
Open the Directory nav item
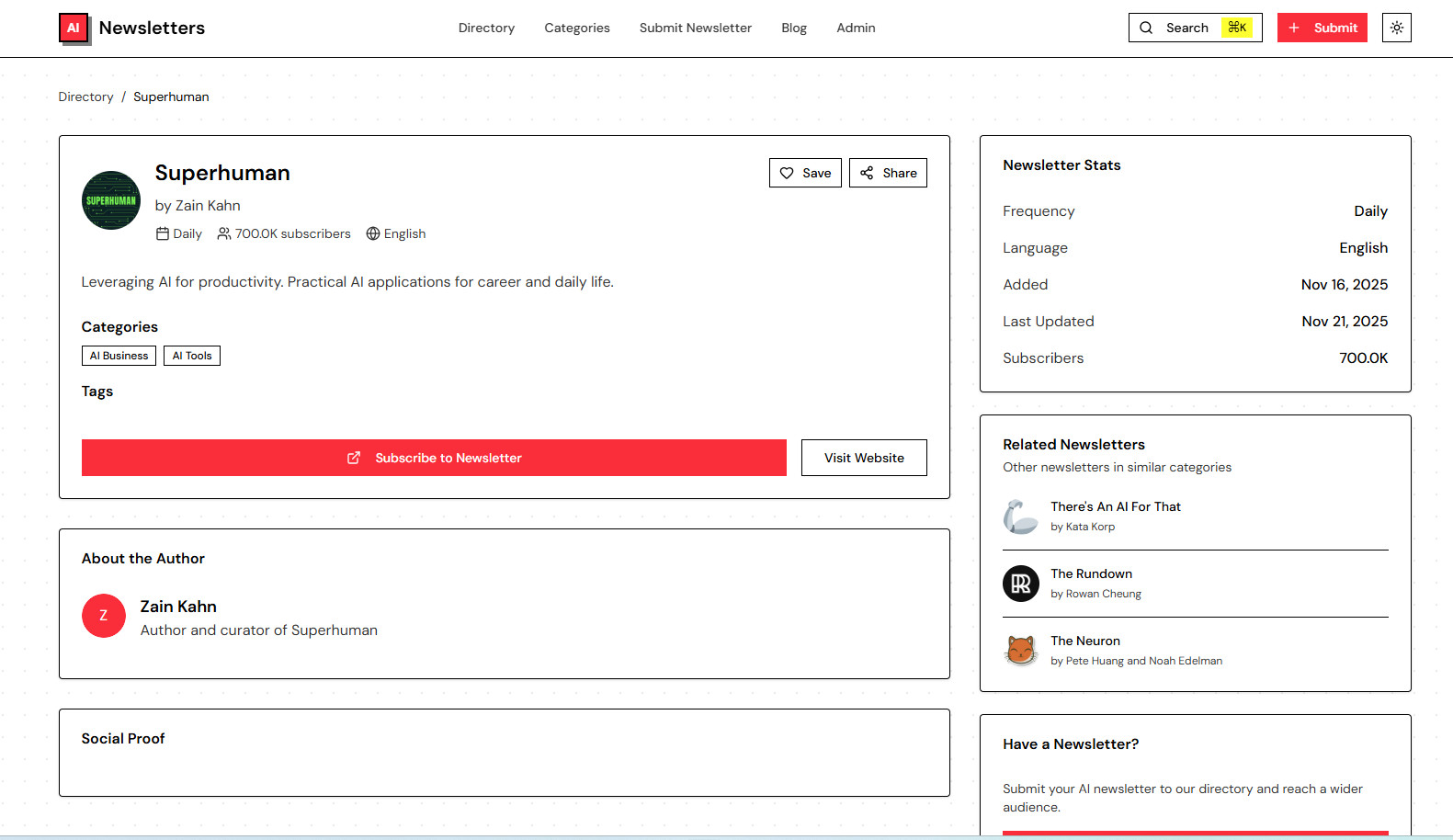[486, 28]
